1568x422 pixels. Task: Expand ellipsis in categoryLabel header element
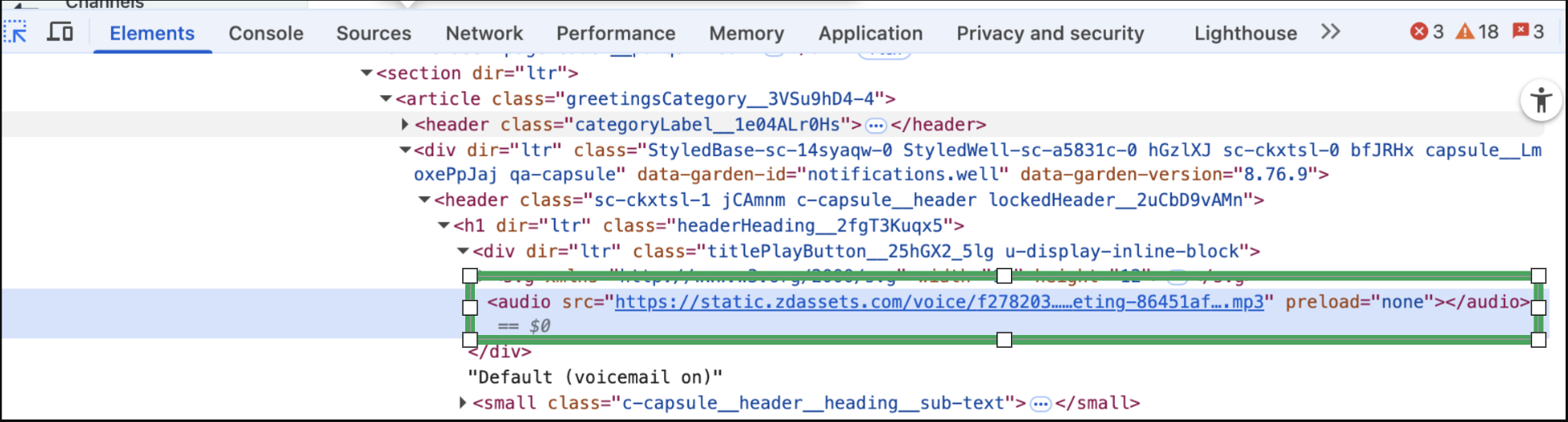click(876, 126)
